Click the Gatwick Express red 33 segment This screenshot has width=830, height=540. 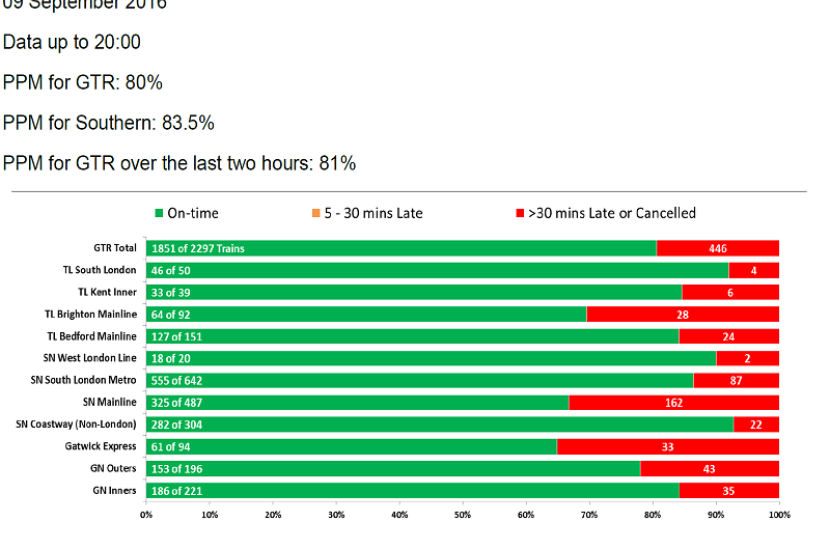click(x=668, y=446)
